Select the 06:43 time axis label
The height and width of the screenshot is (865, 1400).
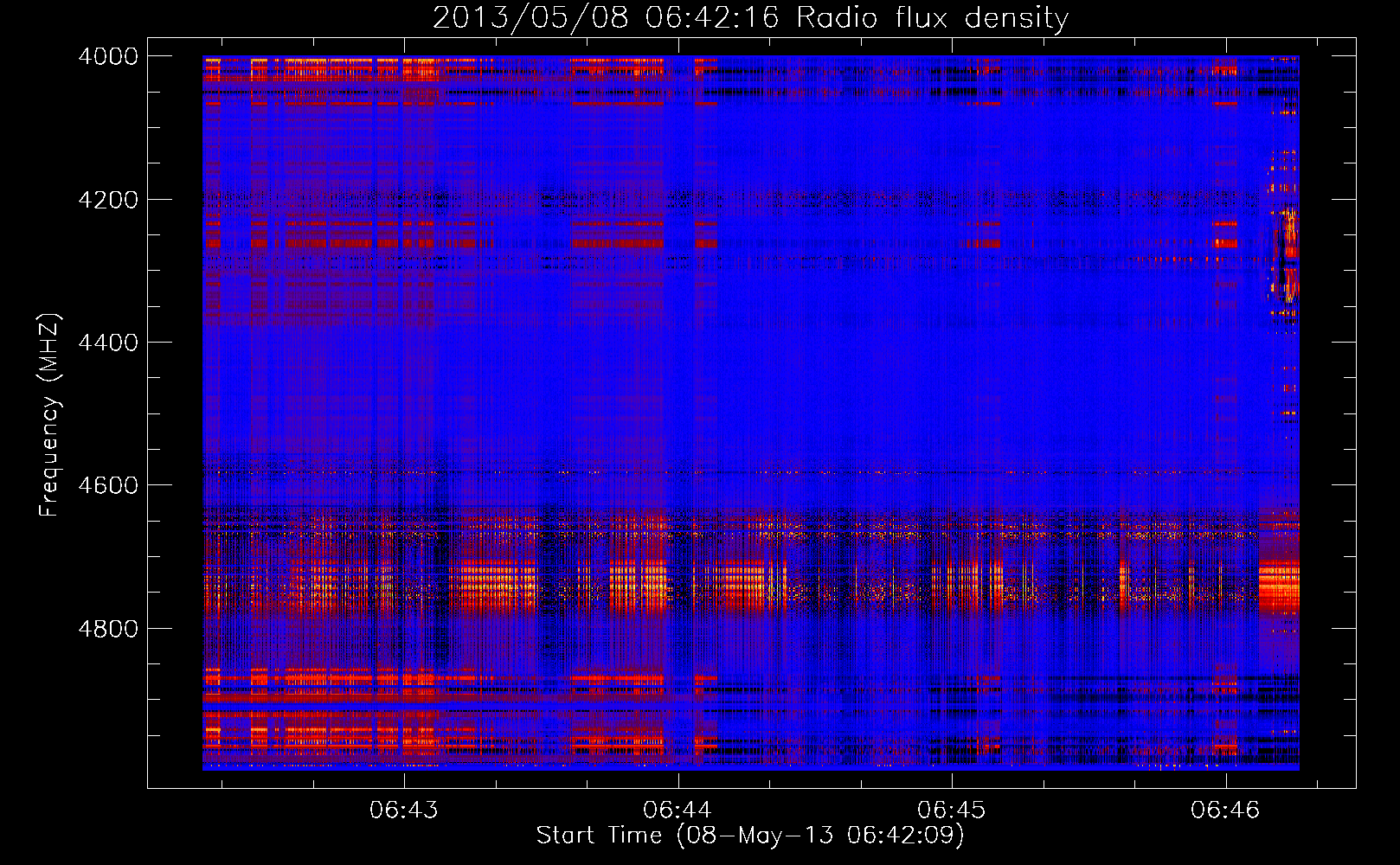(x=404, y=811)
